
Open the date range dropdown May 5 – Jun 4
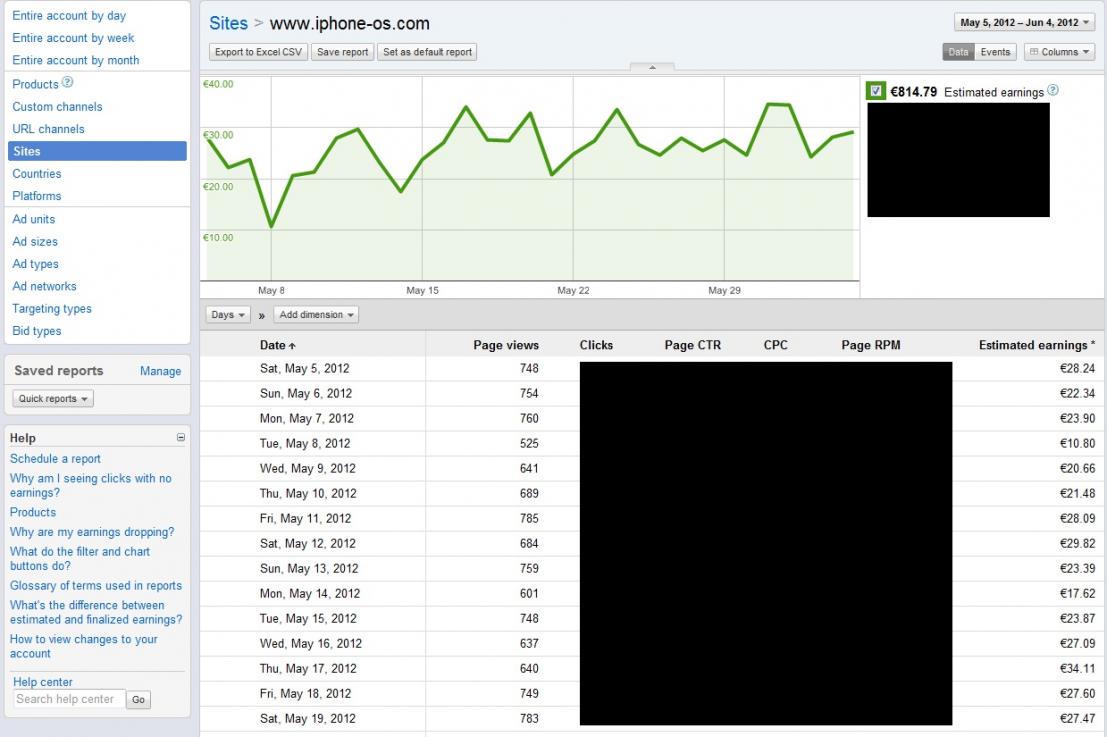point(1024,23)
